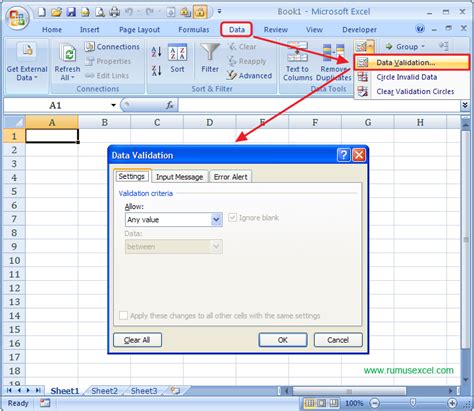The width and height of the screenshot is (474, 411).
Task: Check Apply these changes to all other cells
Action: (123, 315)
